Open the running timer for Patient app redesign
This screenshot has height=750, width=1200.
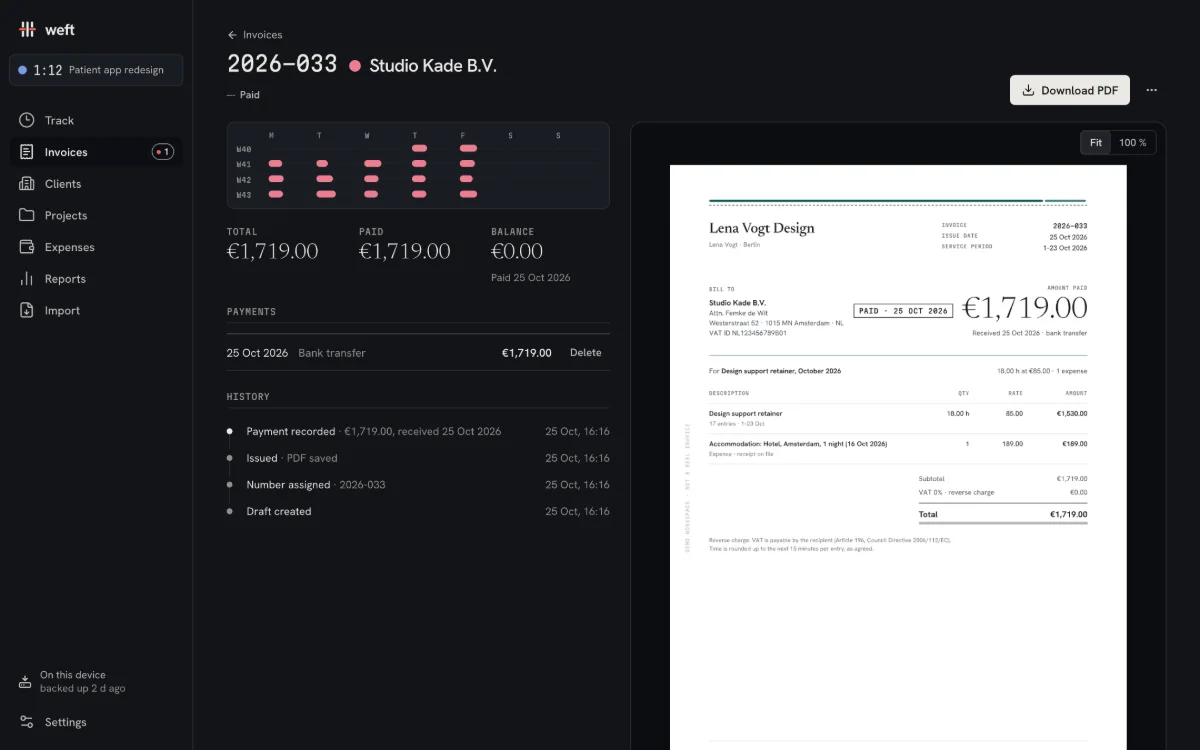96,70
